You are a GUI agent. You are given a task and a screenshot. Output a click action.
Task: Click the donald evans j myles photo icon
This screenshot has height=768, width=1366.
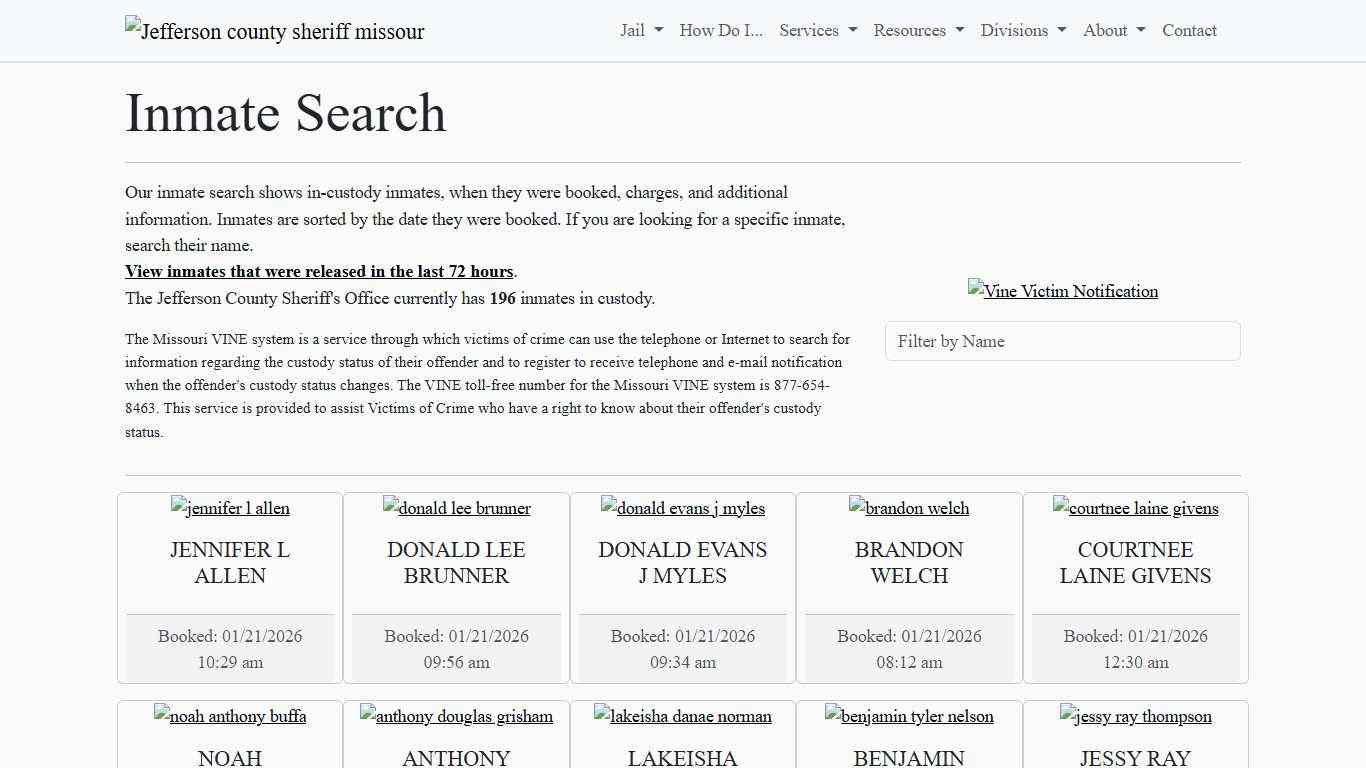(x=683, y=508)
